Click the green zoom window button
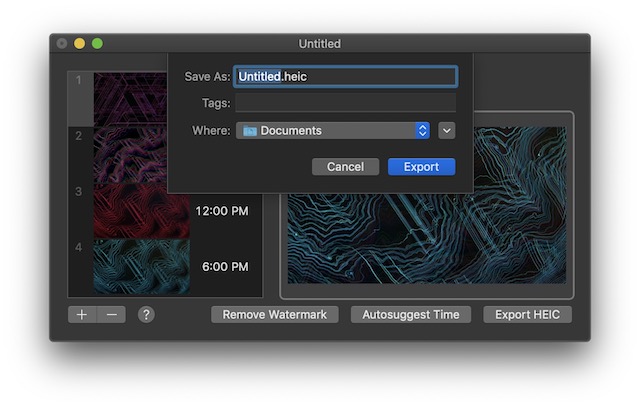The height and width of the screenshot is (407, 640). click(97, 43)
